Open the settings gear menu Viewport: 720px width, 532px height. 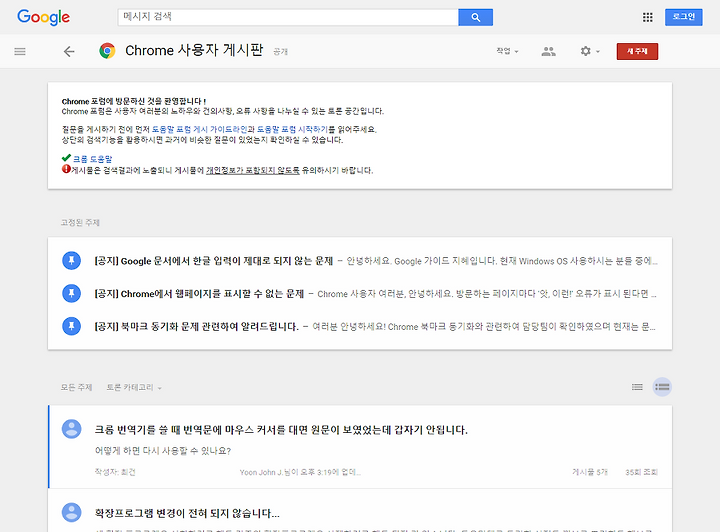590,51
